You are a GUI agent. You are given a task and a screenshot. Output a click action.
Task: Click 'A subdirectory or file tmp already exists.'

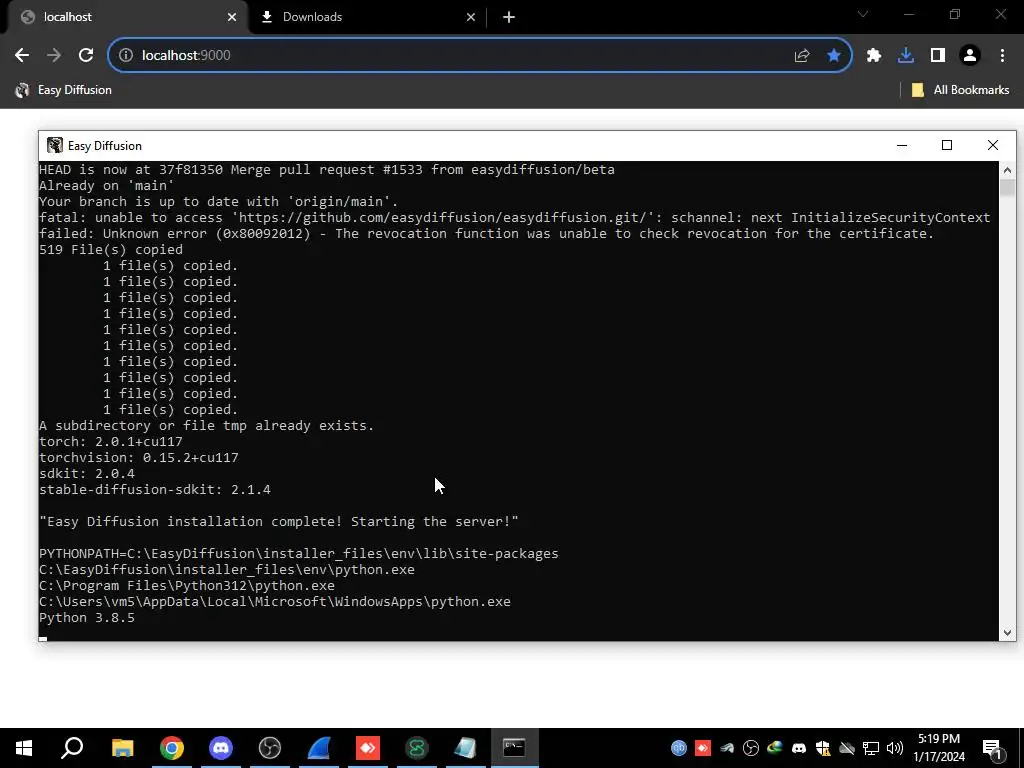tap(206, 426)
